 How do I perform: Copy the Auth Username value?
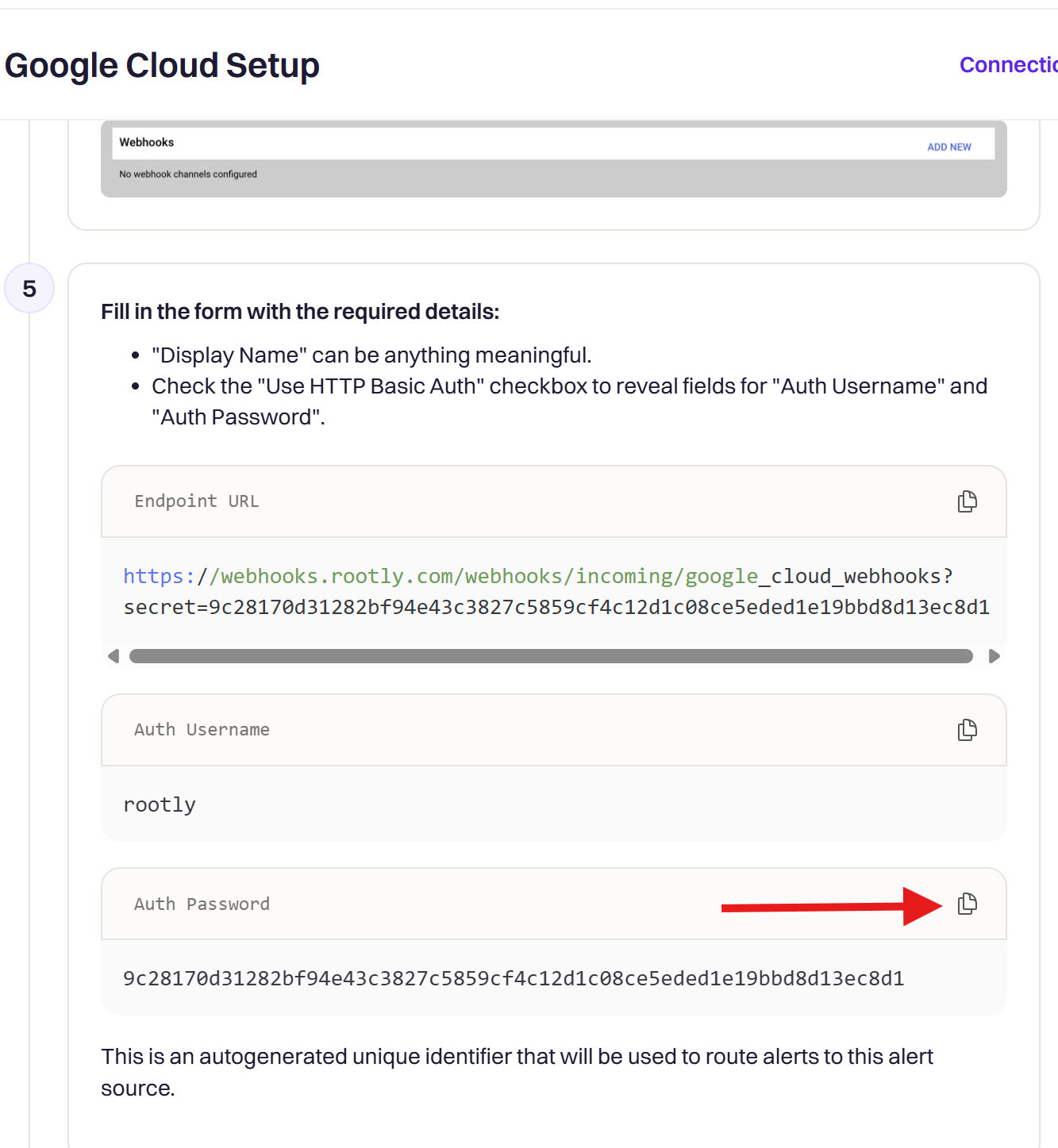point(967,730)
